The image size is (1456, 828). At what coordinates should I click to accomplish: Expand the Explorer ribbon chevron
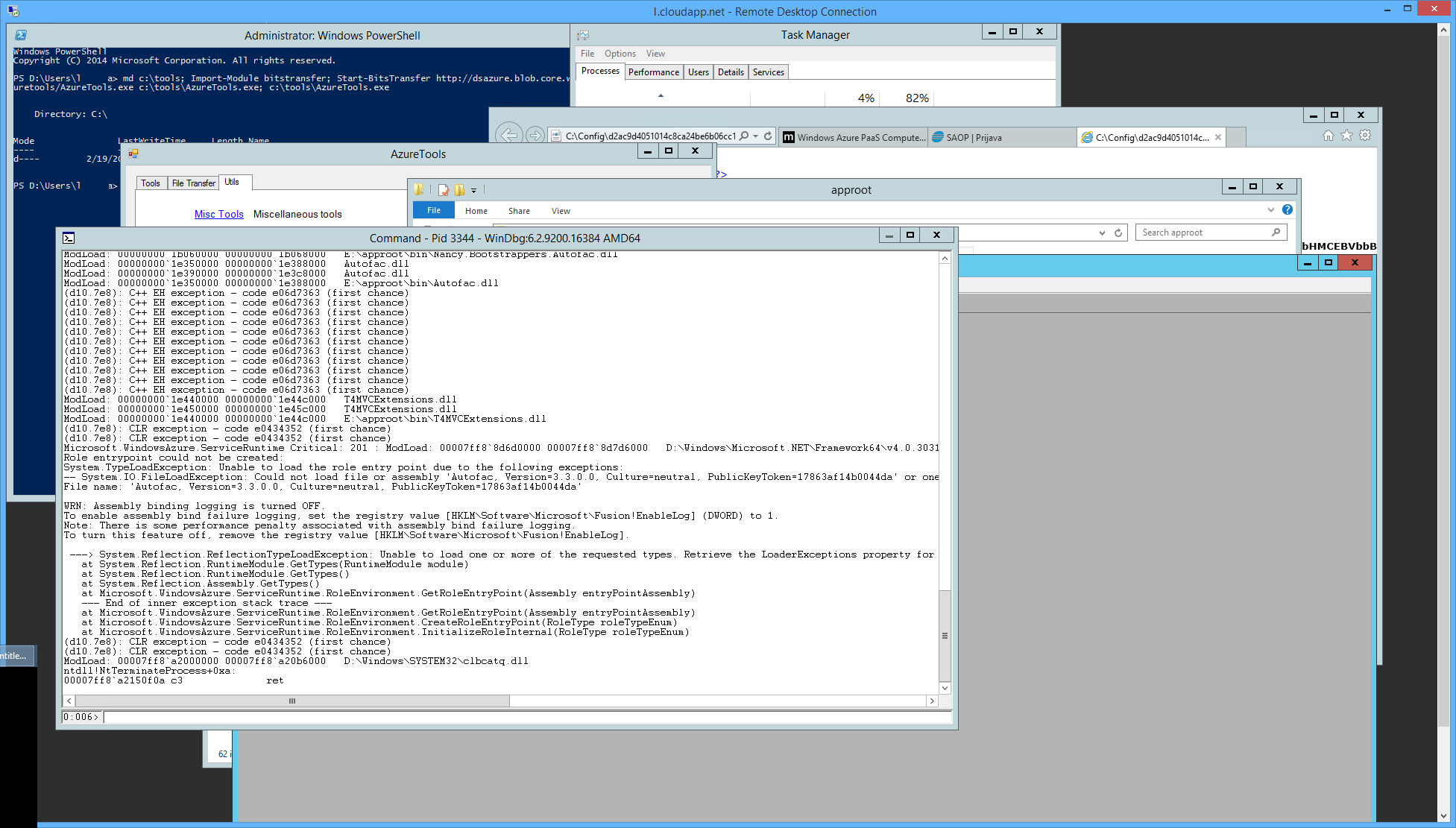coord(1271,210)
